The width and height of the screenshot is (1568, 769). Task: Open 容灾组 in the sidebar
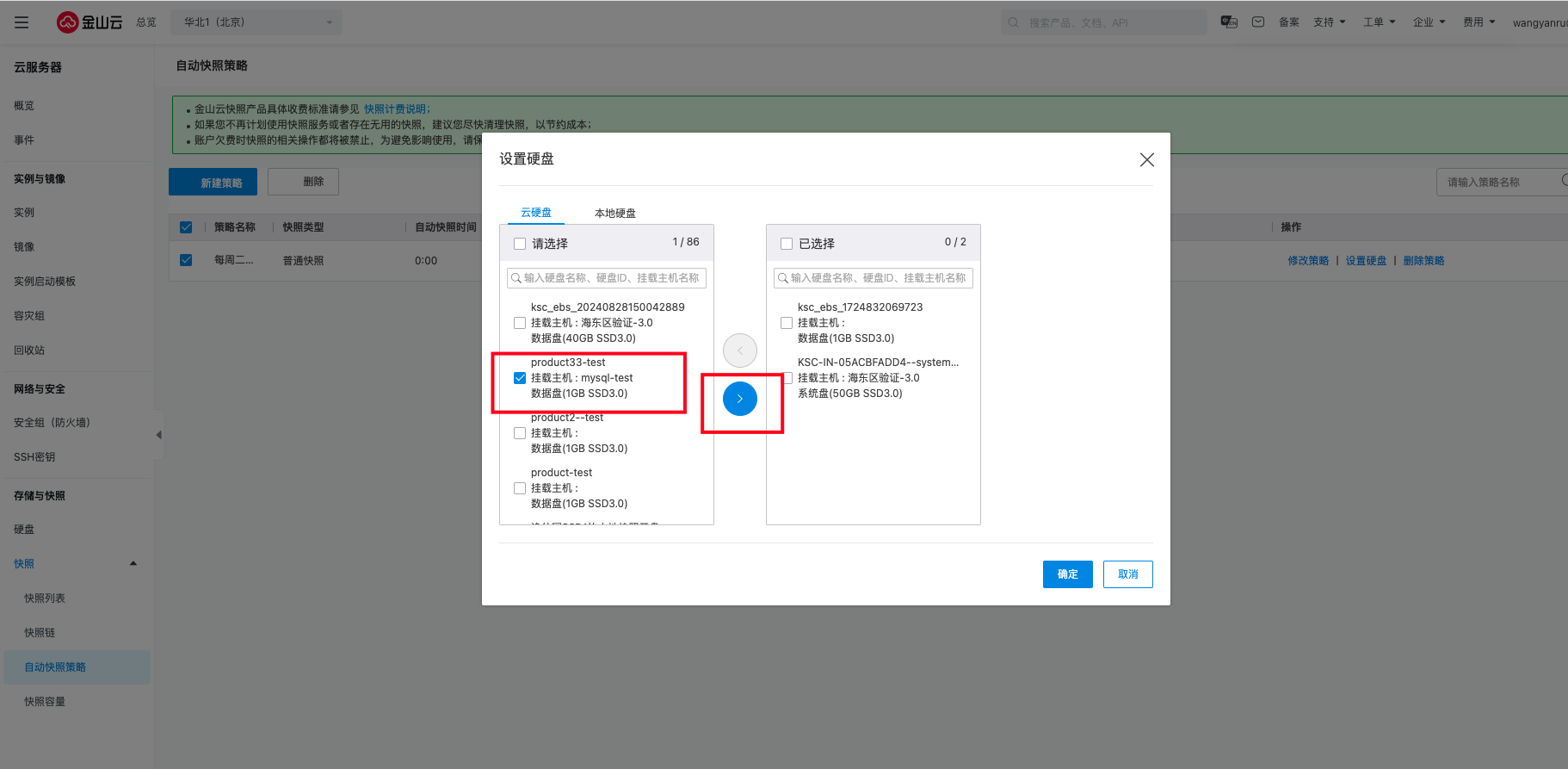point(29,316)
